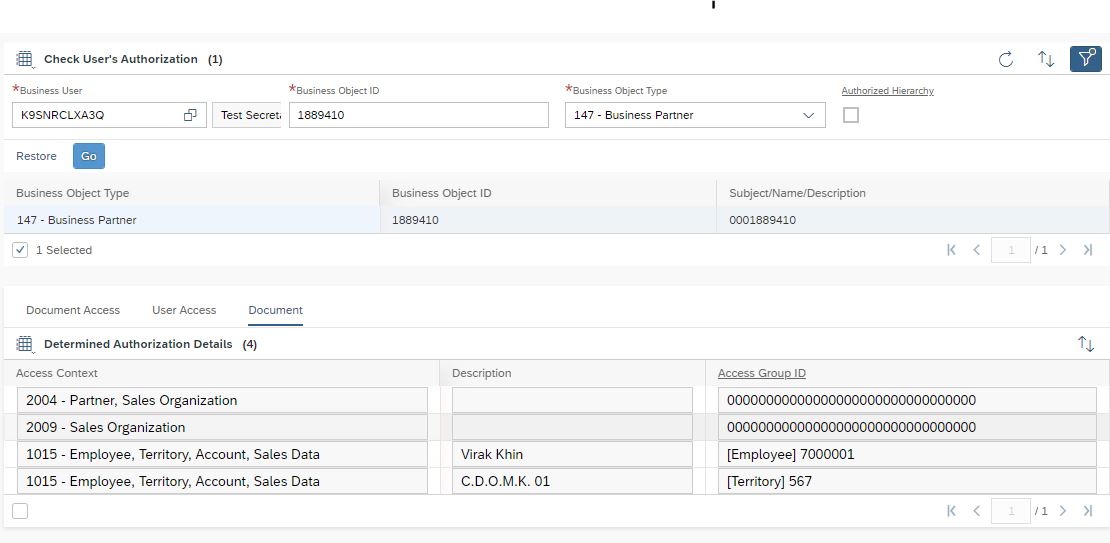Go to next page in upper table pager
The height and width of the screenshot is (543, 1110).
(1063, 250)
